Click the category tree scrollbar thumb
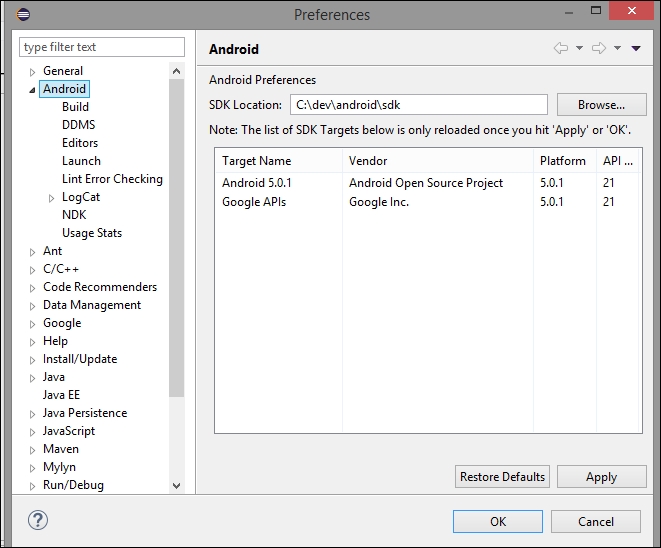Screen dimensions: 661x548 (176, 238)
